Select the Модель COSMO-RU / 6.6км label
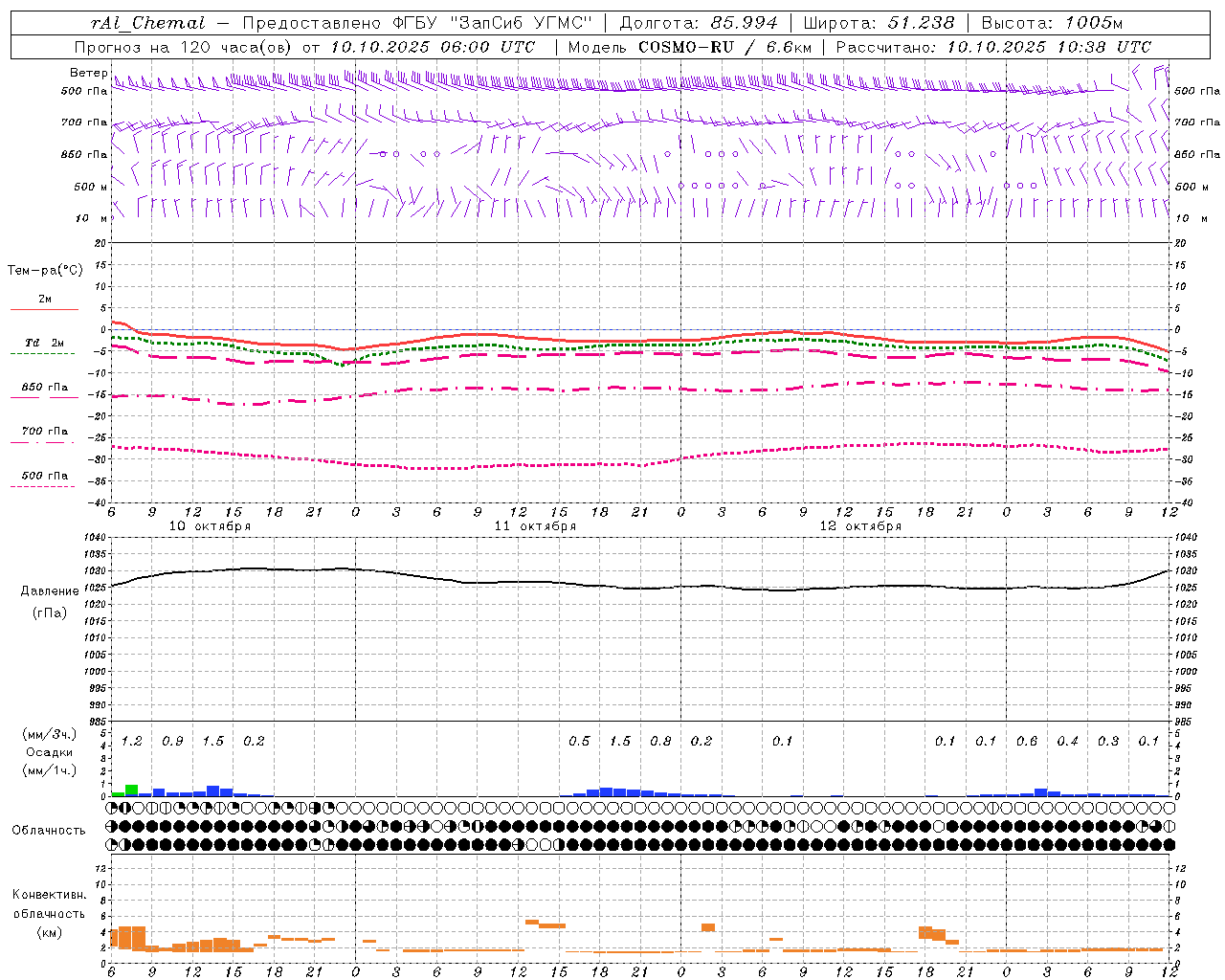Screen dimensions: 1225x980 [x=690, y=47]
